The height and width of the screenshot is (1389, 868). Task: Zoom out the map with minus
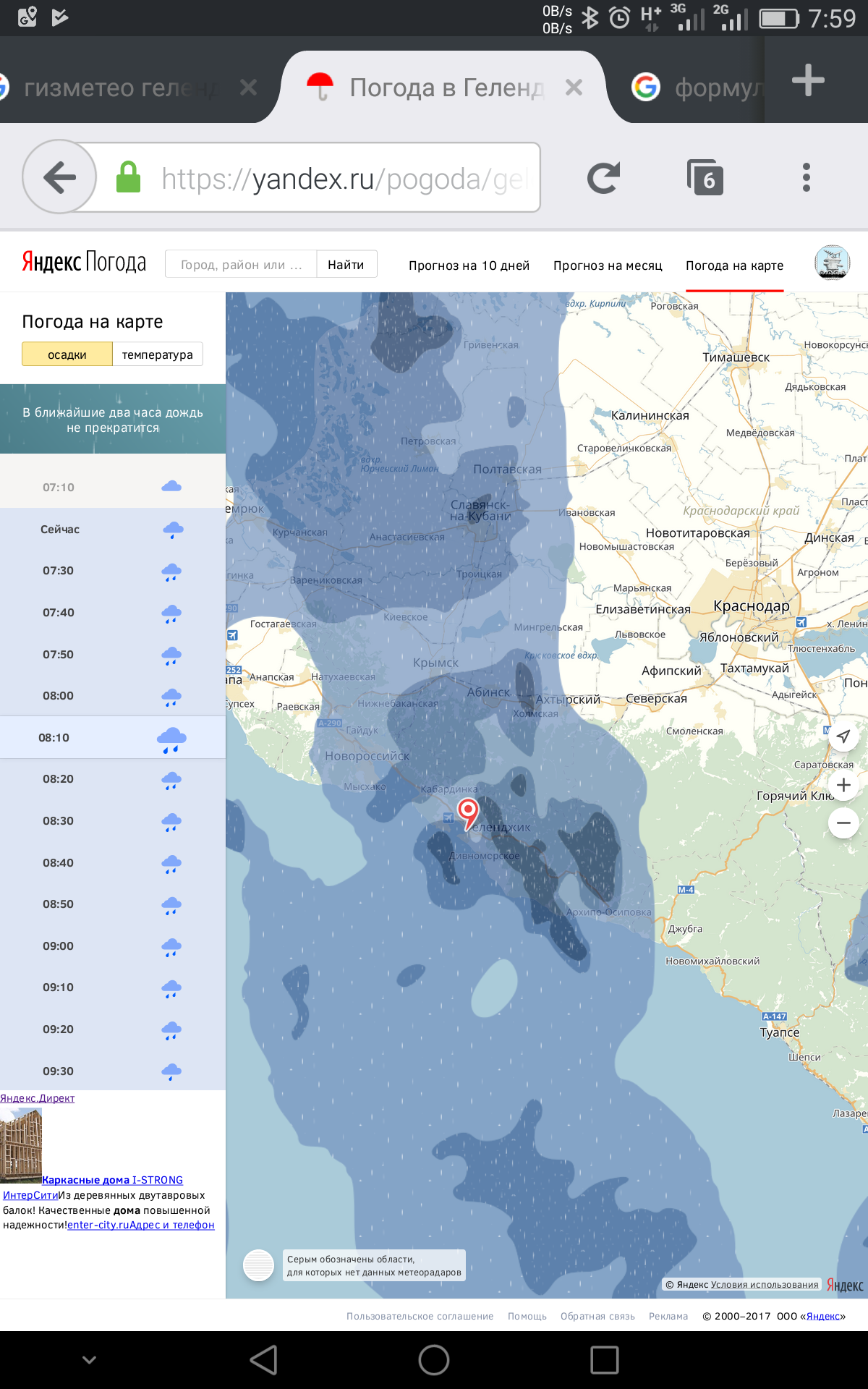tap(843, 823)
